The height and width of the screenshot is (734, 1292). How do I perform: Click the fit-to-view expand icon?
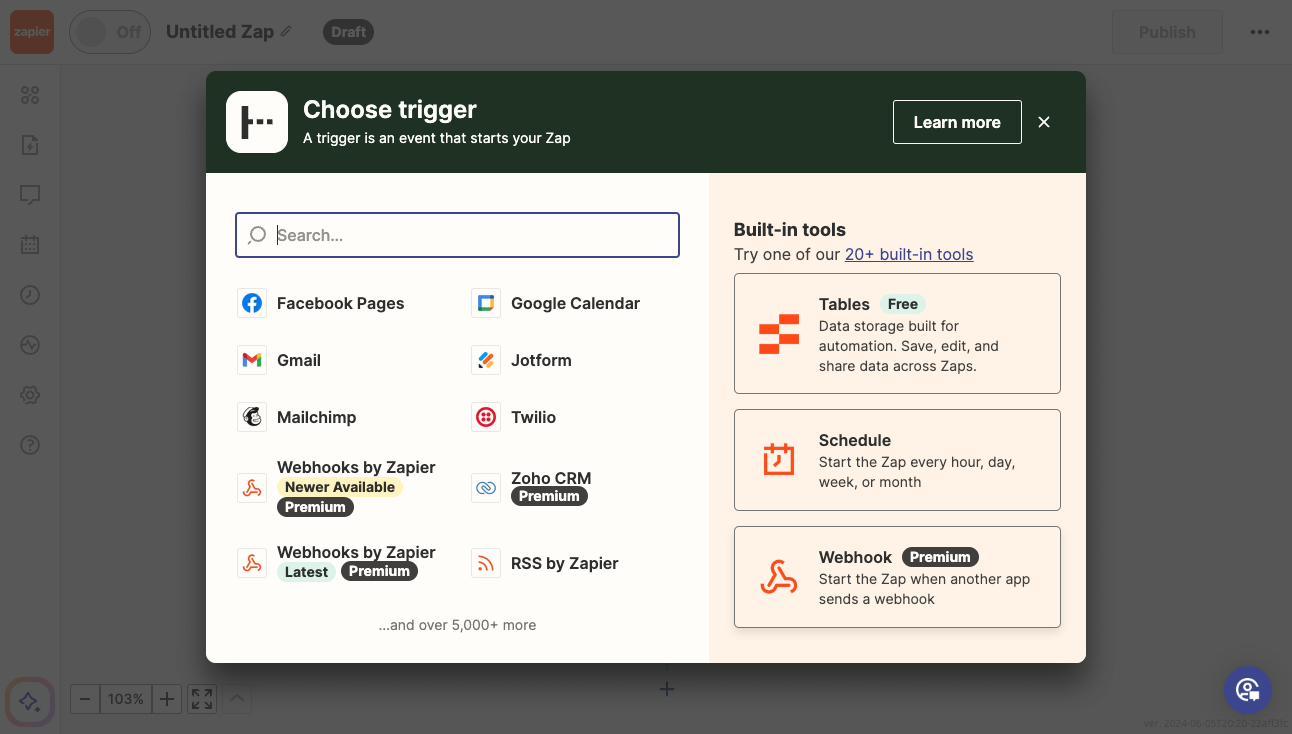202,699
